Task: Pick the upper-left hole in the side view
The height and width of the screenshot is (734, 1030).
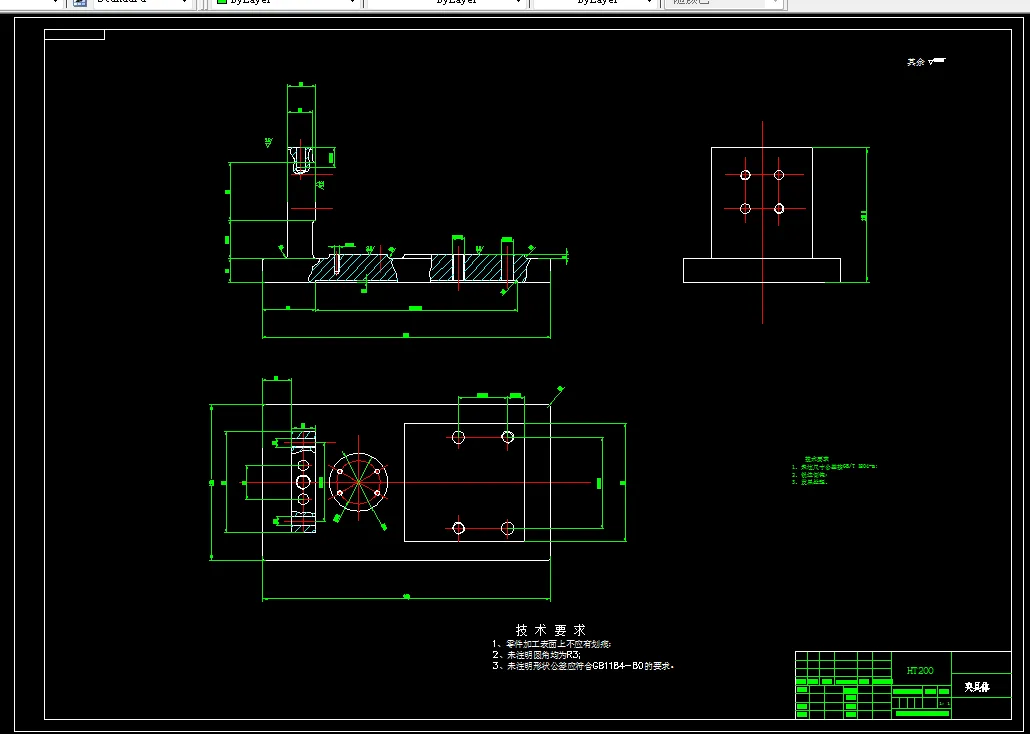Action: (745, 175)
